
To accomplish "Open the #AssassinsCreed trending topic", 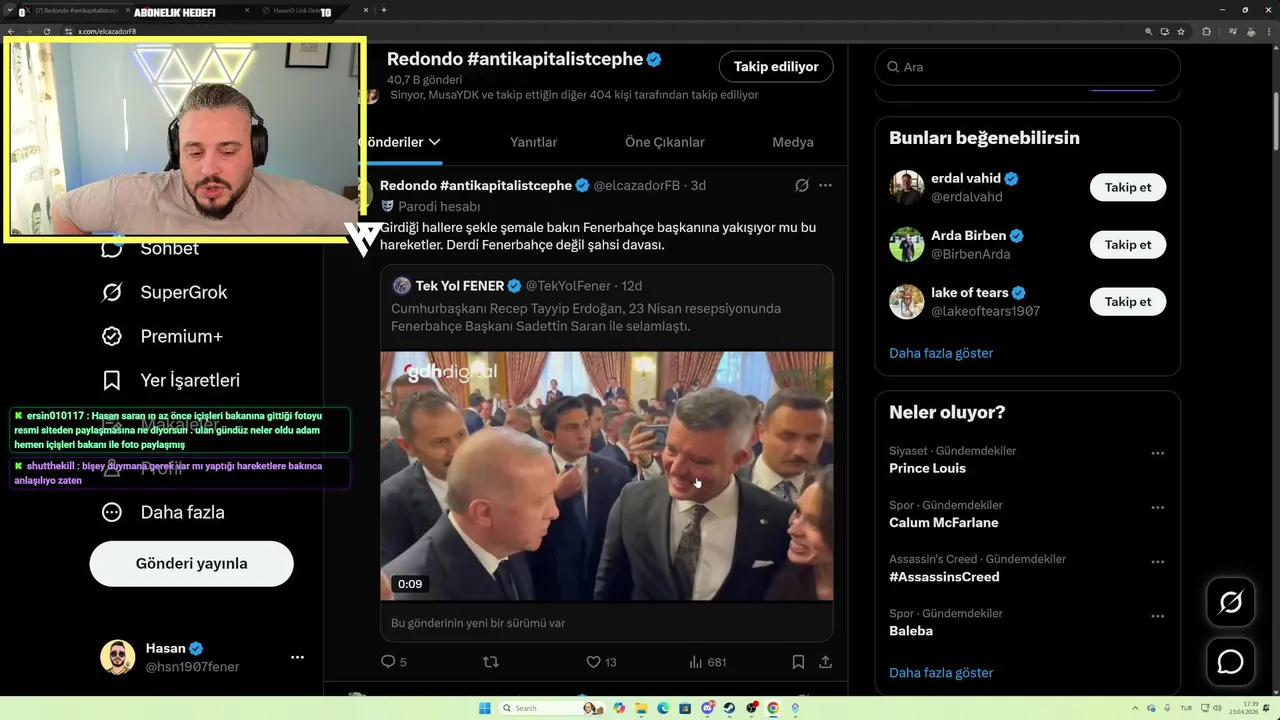I will click(x=944, y=577).
